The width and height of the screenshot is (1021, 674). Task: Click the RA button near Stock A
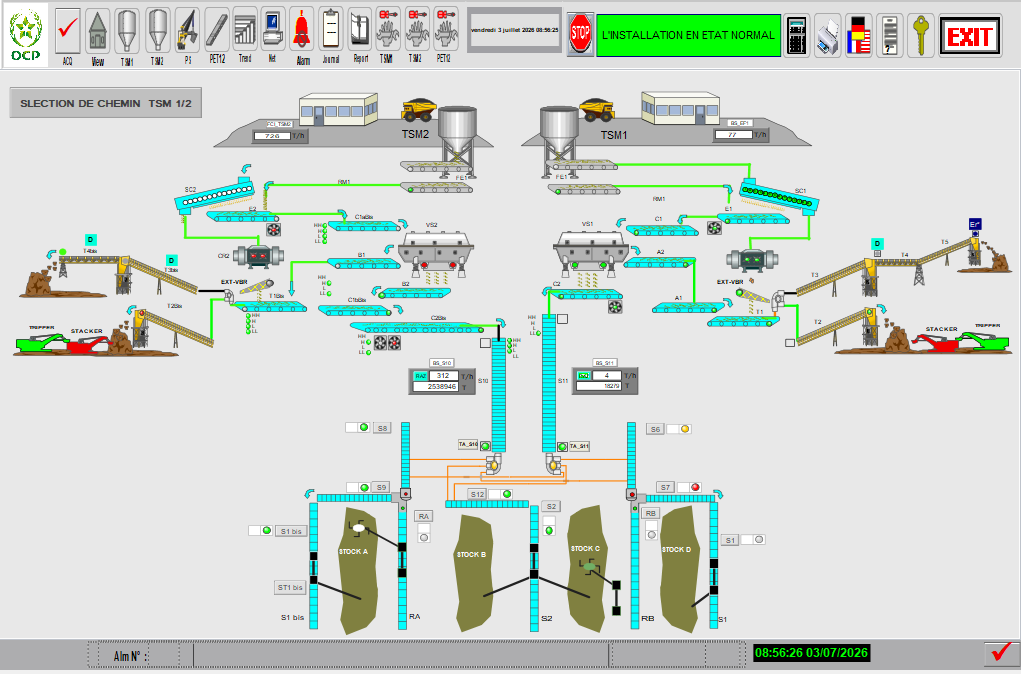(424, 516)
